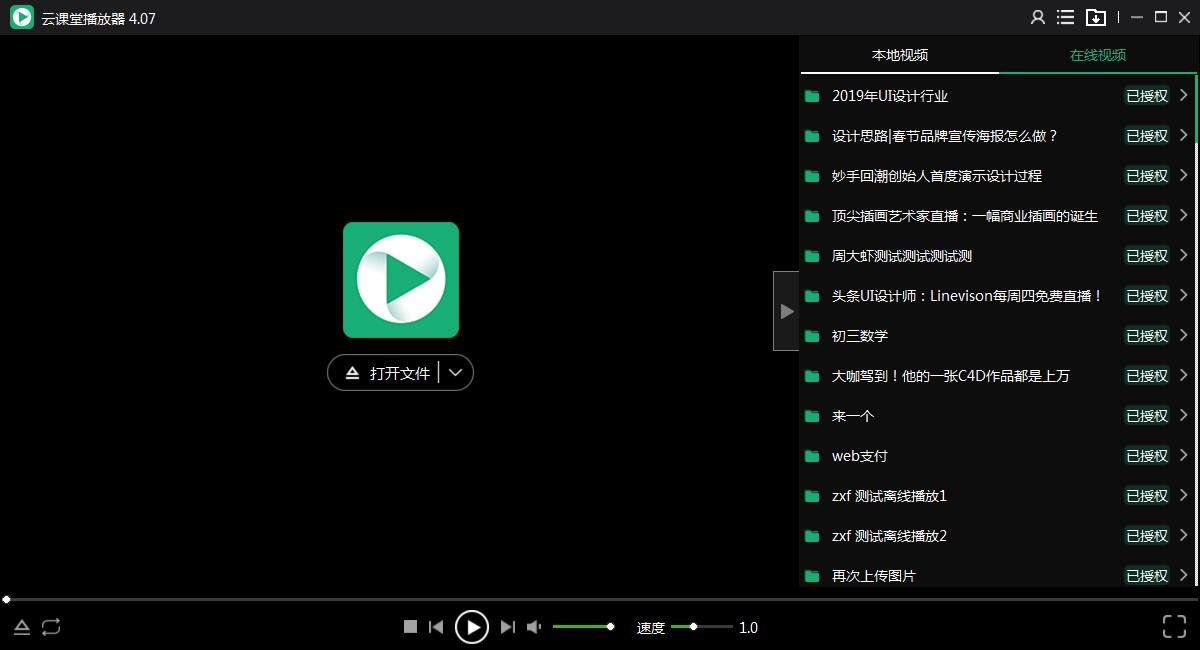This screenshot has width=1200, height=650.
Task: Open the download manager icon
Action: (x=1096, y=17)
